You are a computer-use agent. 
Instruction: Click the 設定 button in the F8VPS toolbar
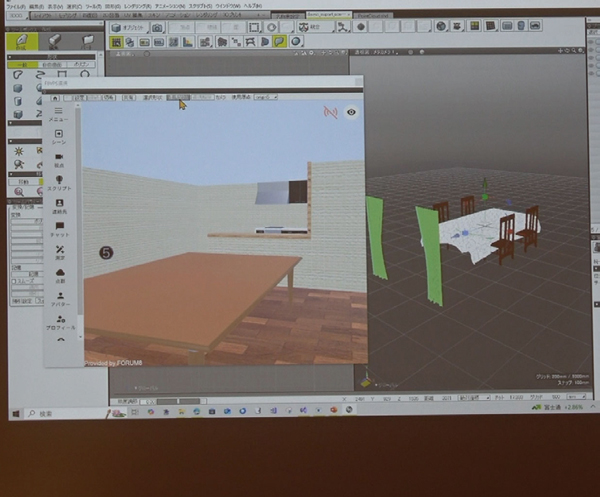click(x=79, y=98)
